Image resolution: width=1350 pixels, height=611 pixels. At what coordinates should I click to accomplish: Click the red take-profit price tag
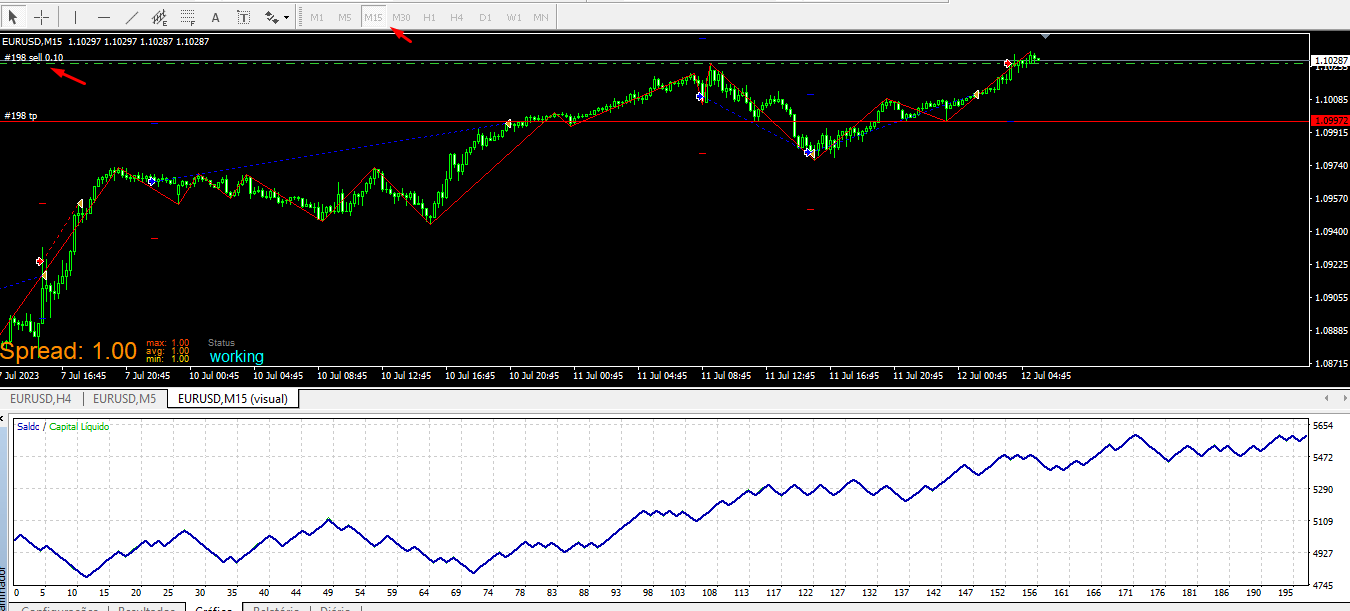(1329, 120)
